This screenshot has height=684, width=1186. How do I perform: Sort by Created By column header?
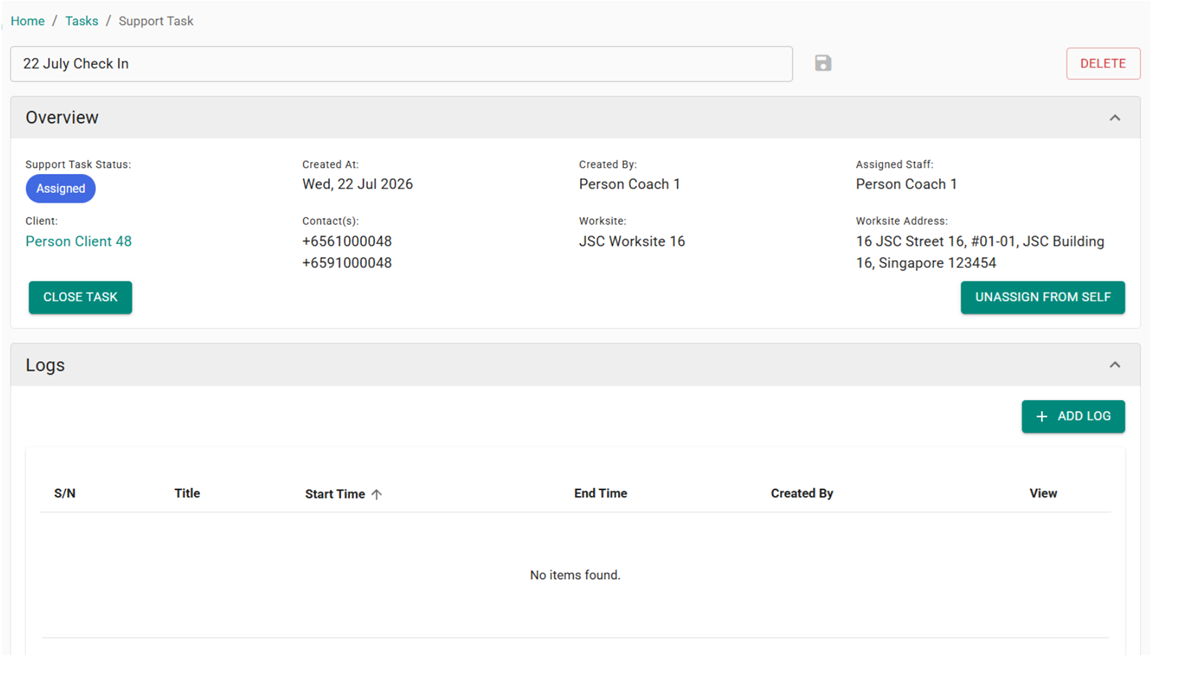802,493
